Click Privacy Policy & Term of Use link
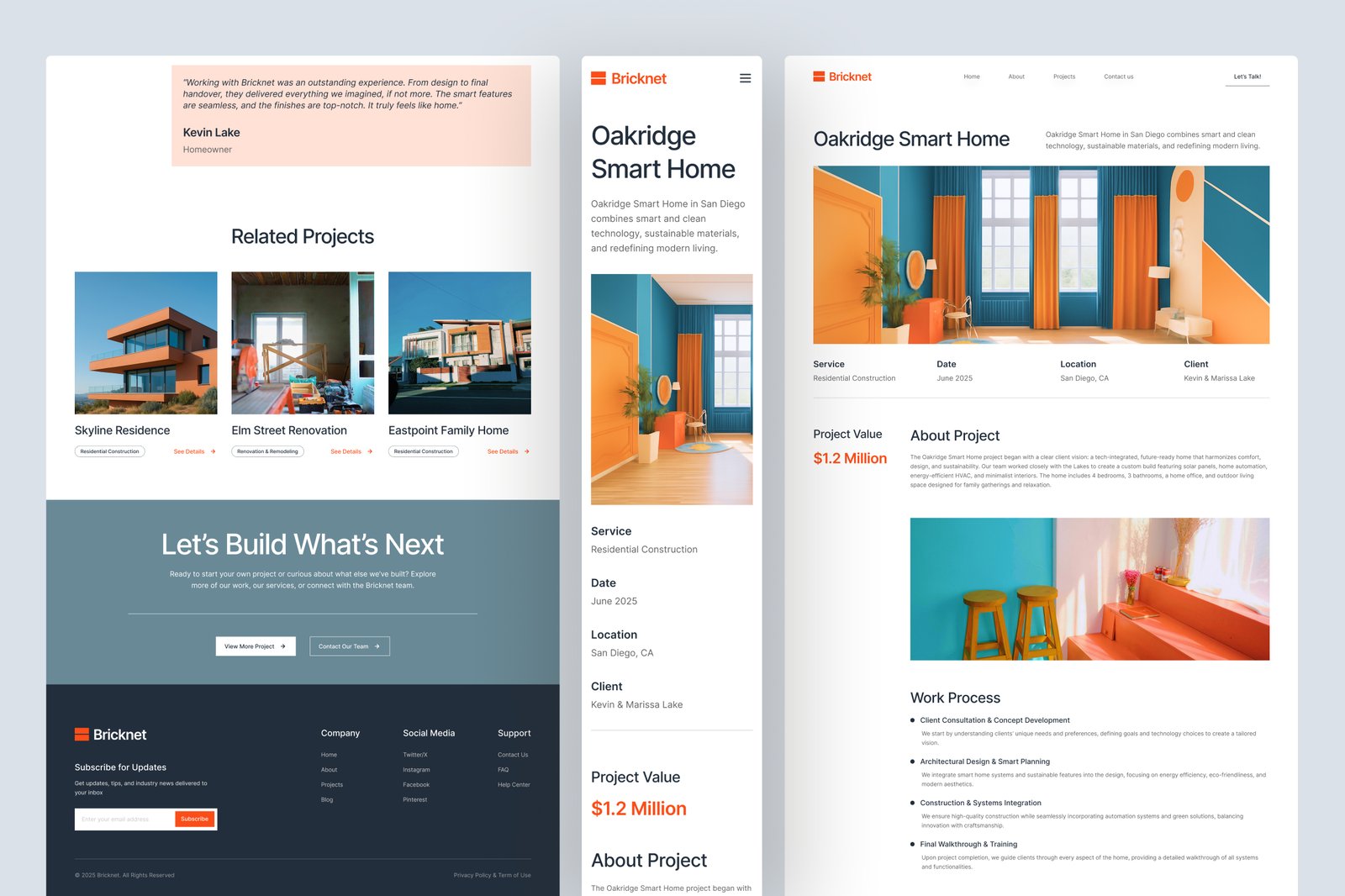 tap(492, 875)
